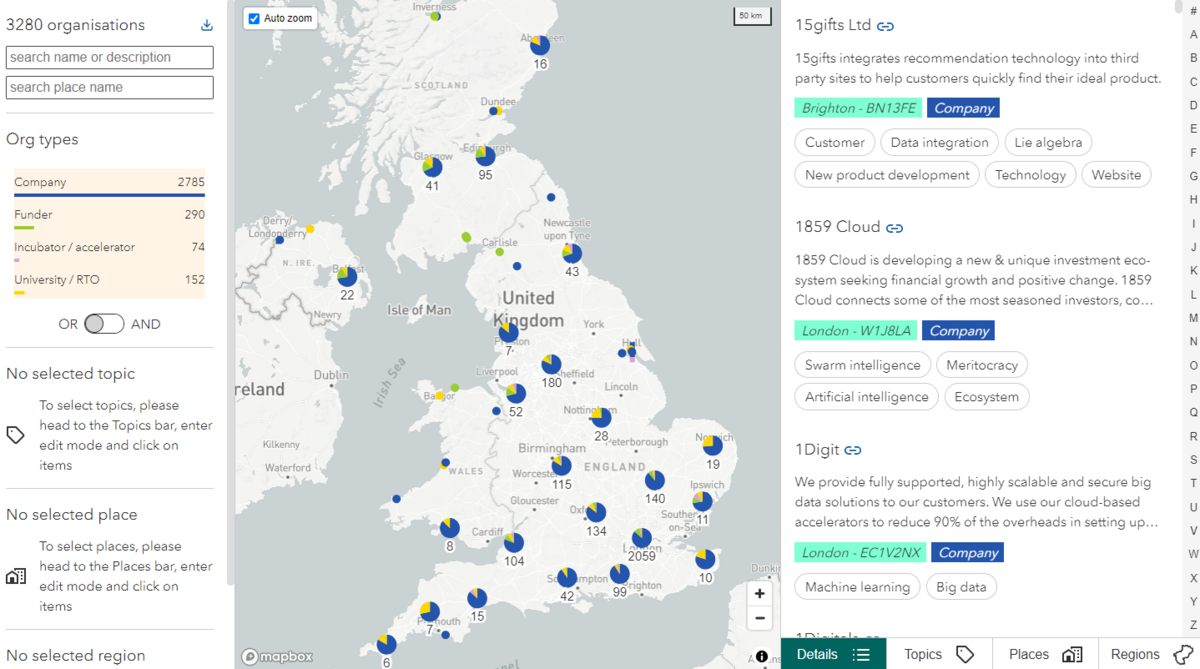
Task: Zoom in on the map
Action: click(760, 593)
